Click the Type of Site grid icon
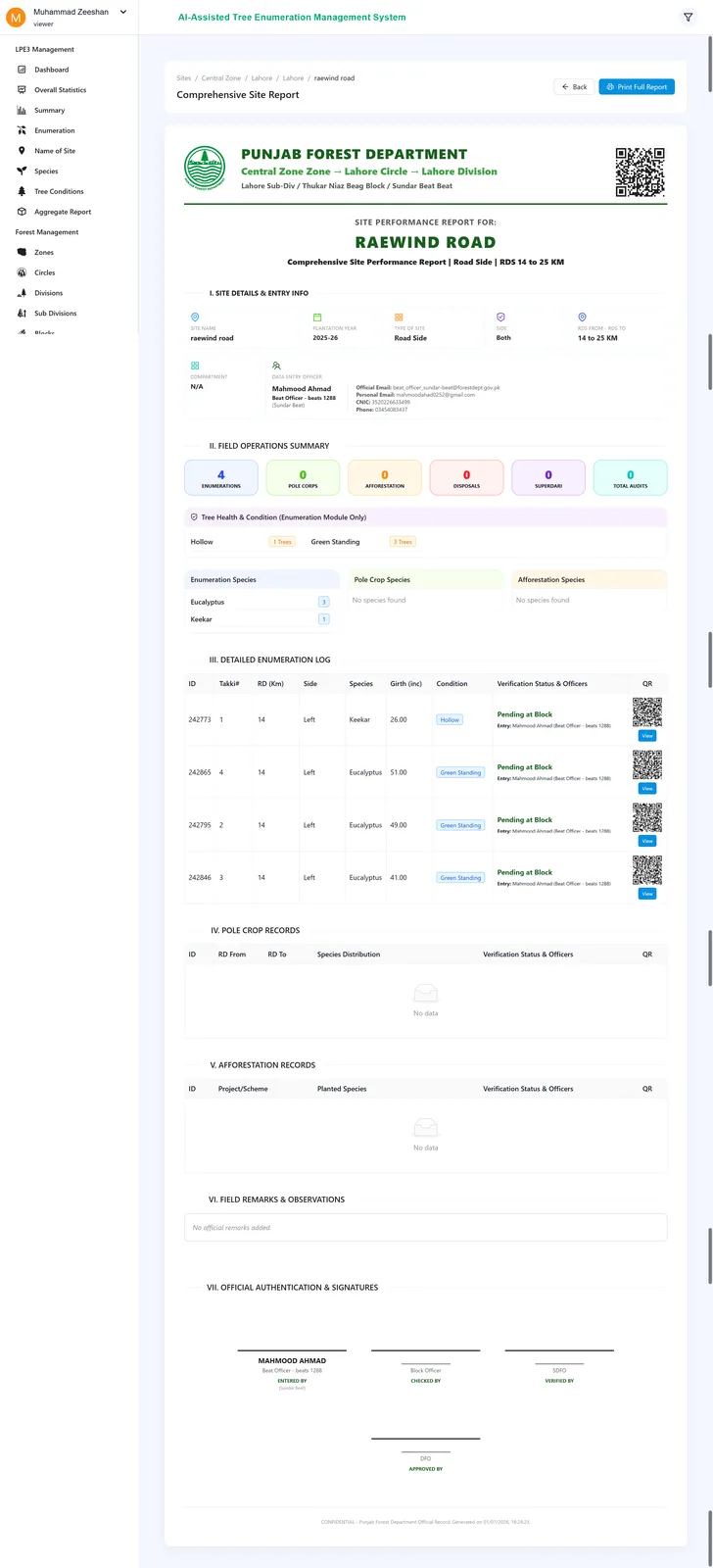713x1568 pixels. (399, 318)
